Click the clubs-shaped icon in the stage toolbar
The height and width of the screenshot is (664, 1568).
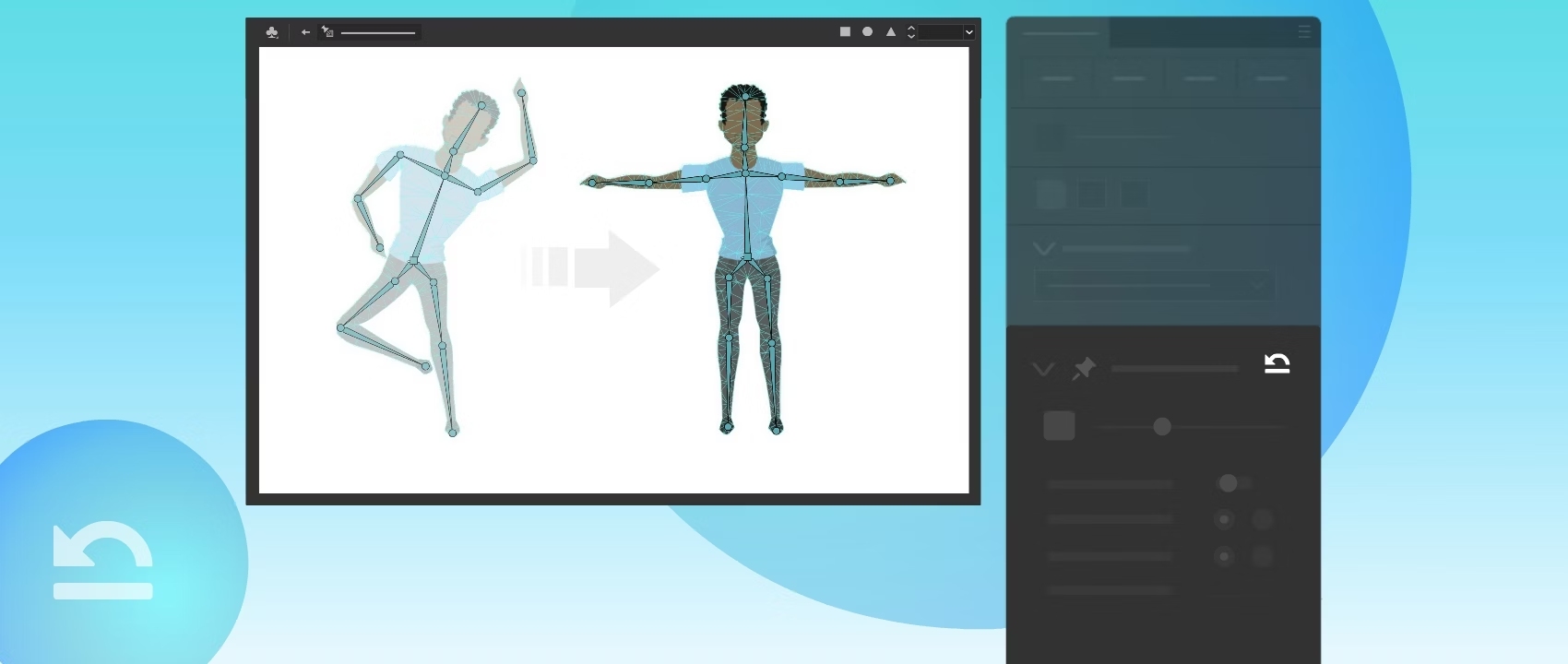[x=272, y=32]
